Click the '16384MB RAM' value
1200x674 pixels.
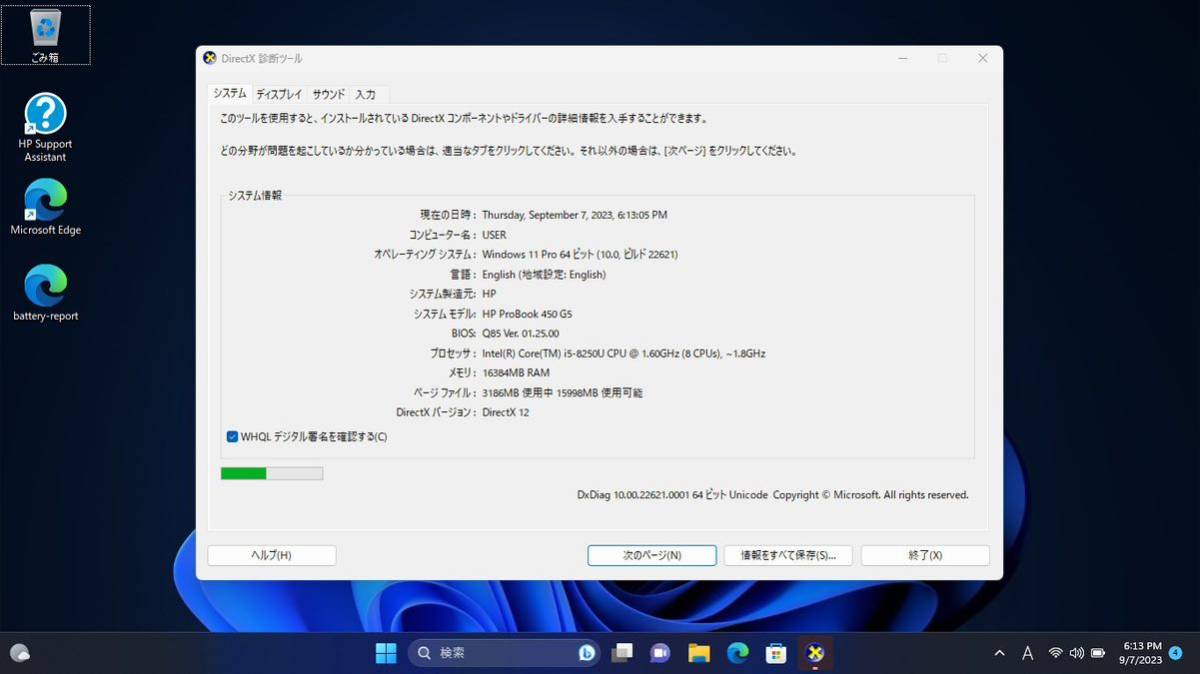516,373
